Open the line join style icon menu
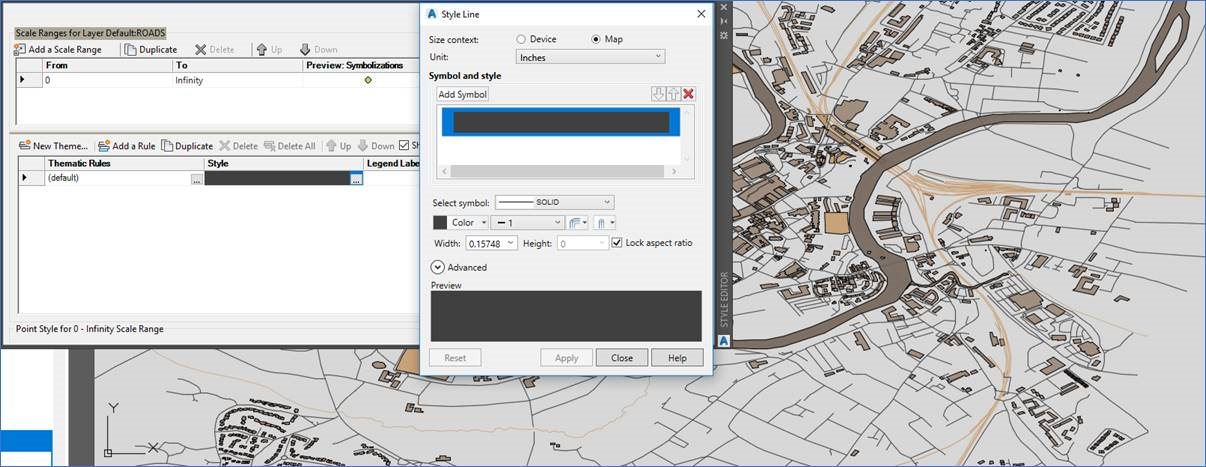This screenshot has width=1206, height=467. [579, 223]
